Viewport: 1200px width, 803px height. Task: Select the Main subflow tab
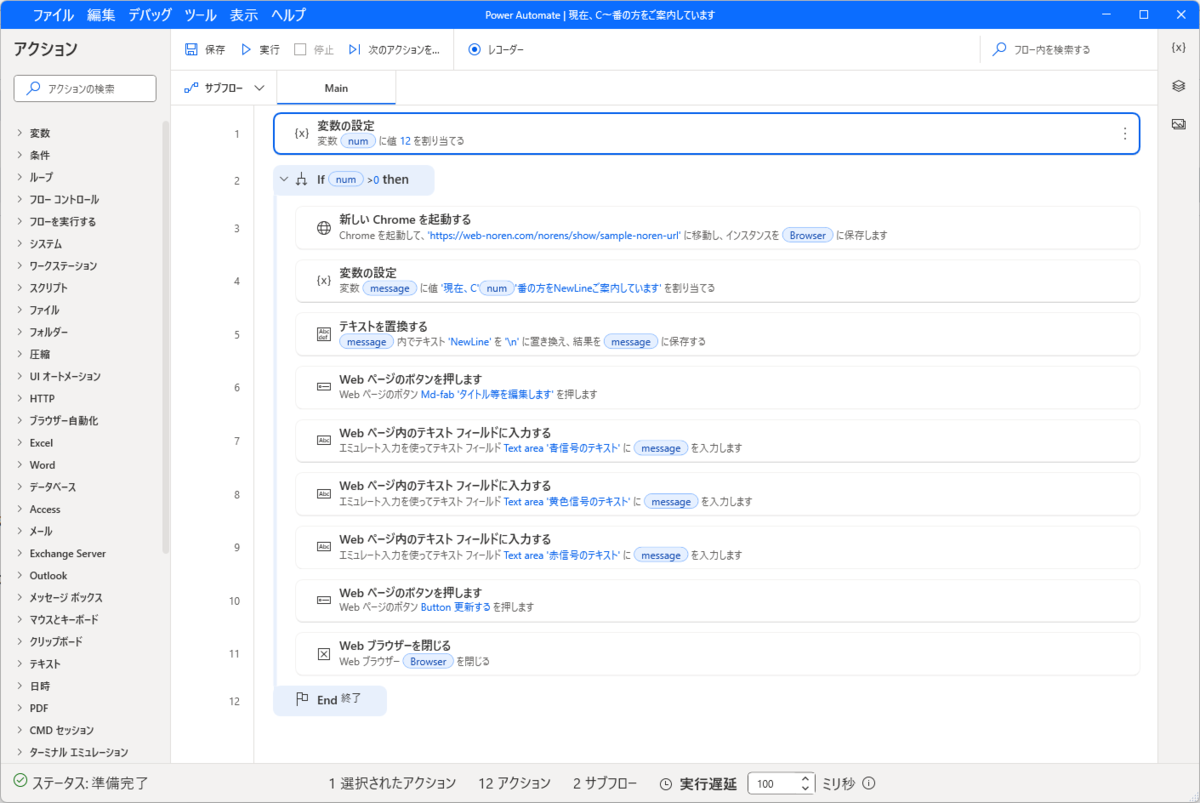point(336,88)
